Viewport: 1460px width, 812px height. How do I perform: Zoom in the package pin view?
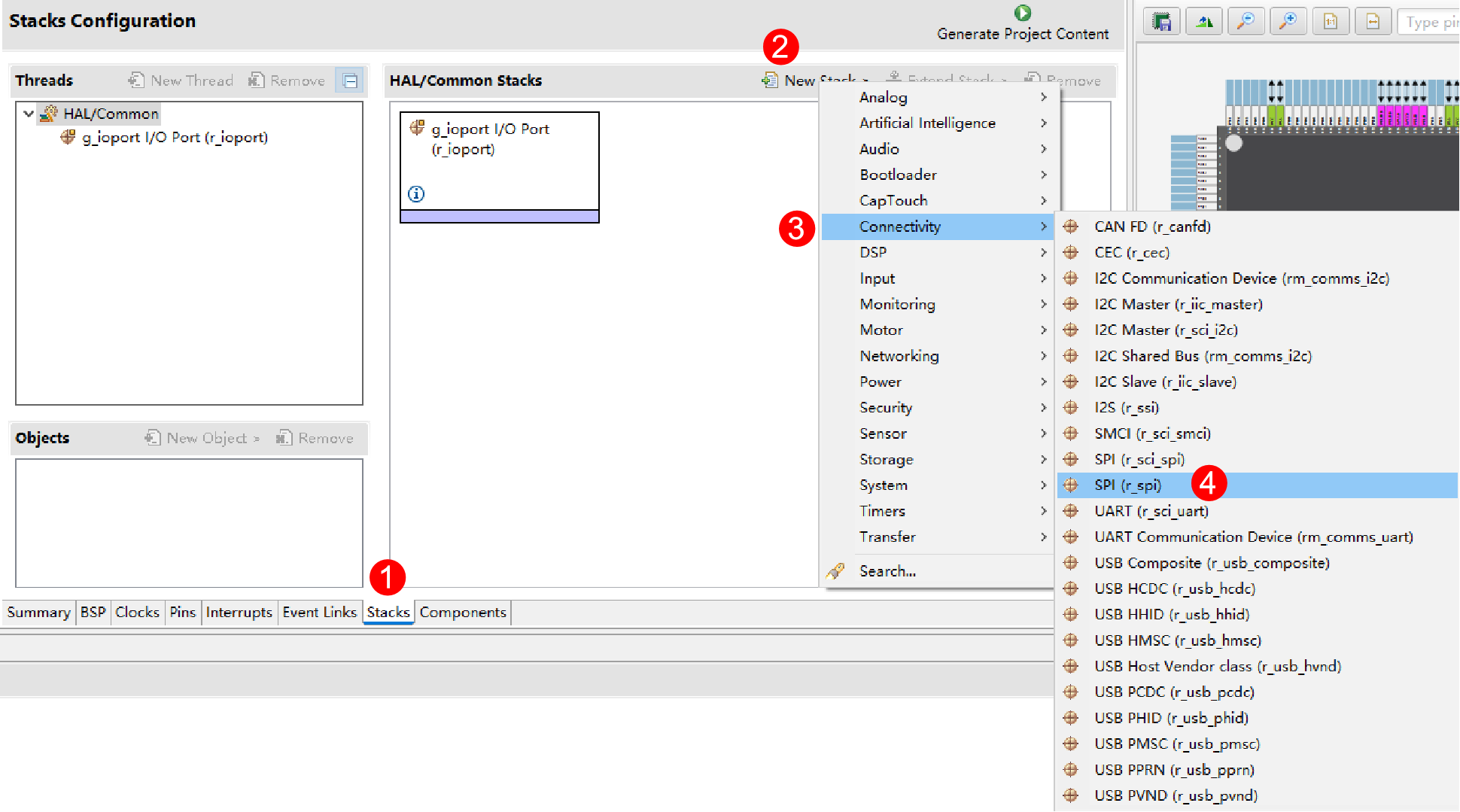[1288, 22]
